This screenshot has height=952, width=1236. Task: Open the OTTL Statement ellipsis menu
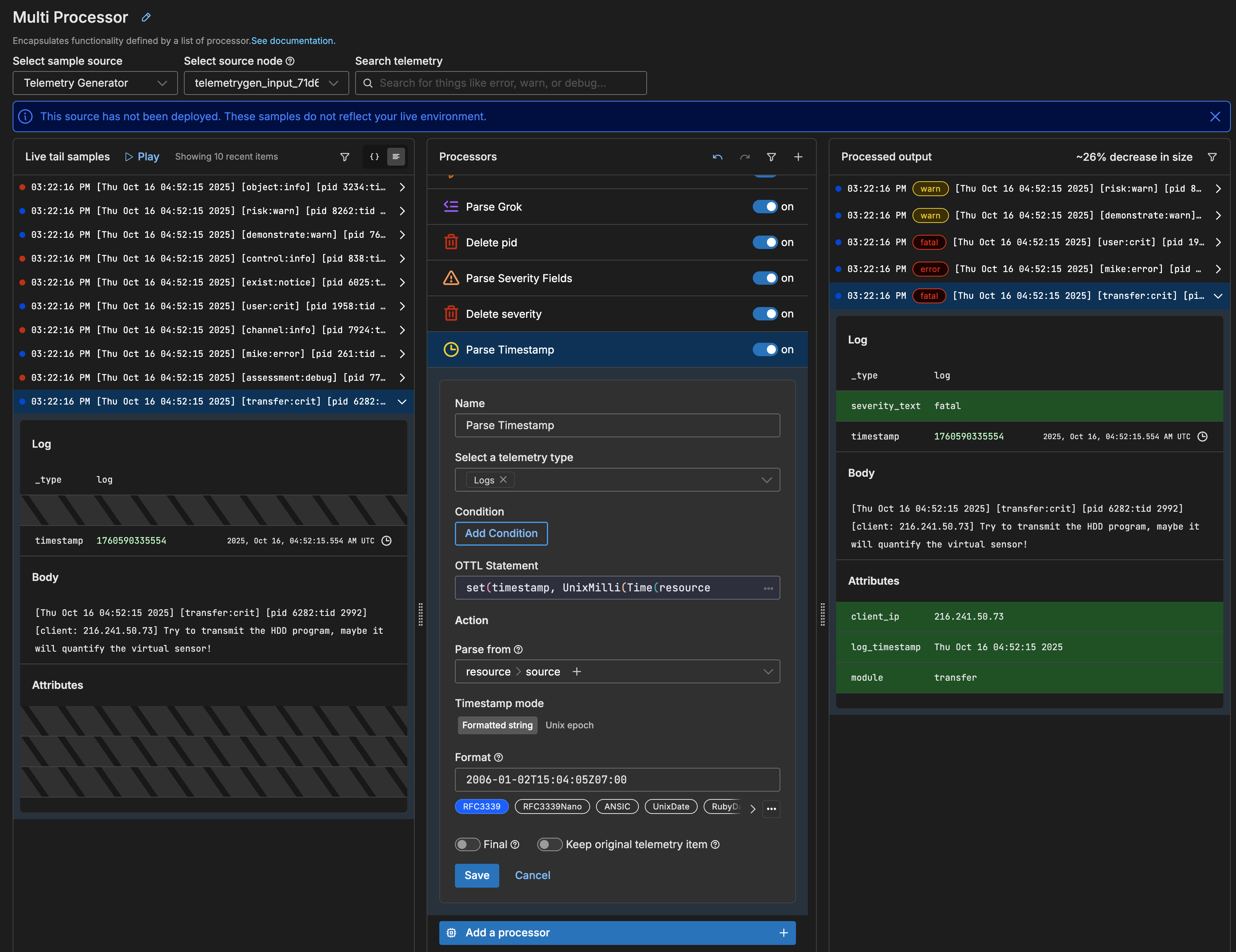click(768, 588)
